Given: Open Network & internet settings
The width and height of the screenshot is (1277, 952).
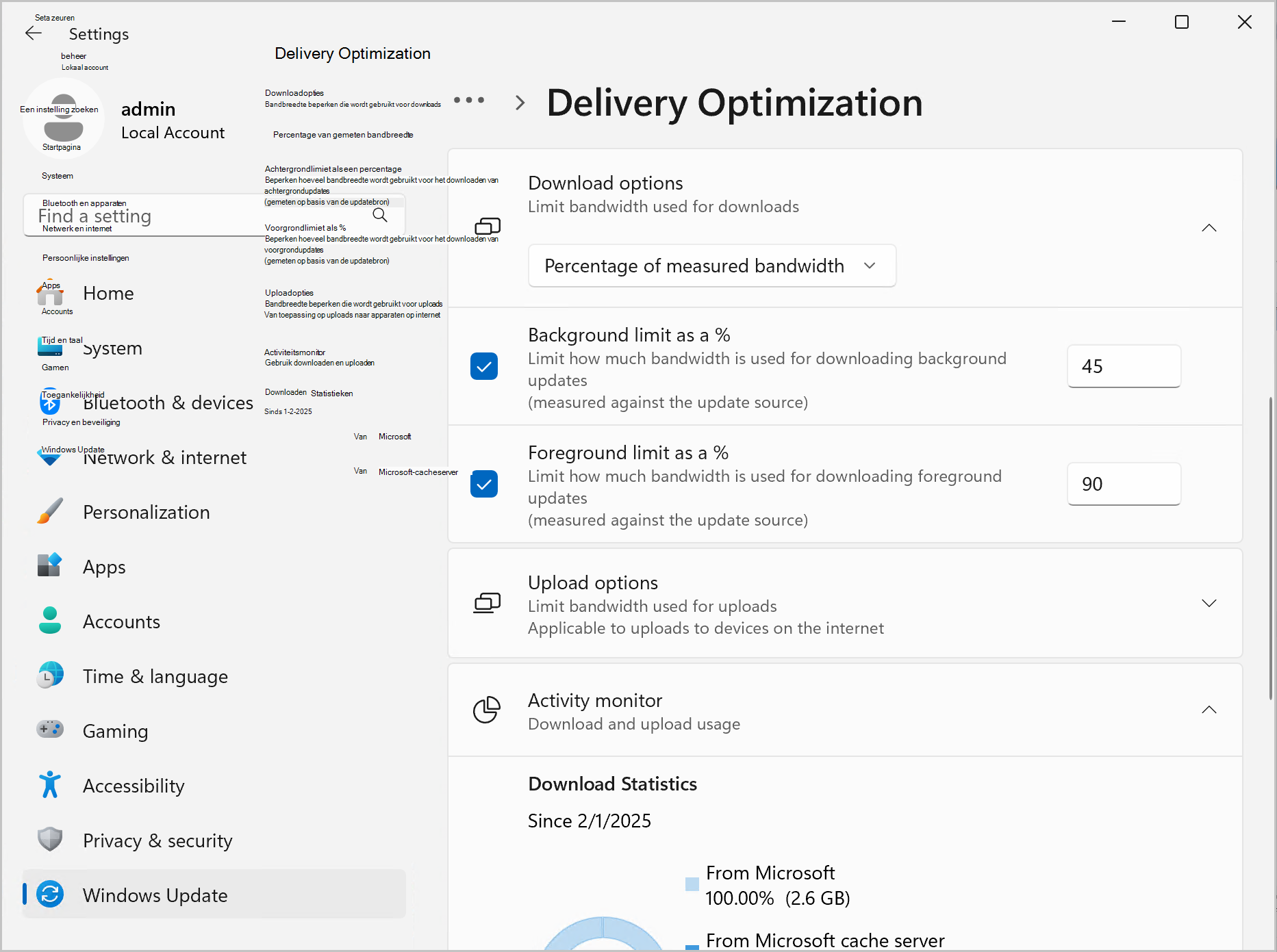Looking at the screenshot, I should click(214, 457).
